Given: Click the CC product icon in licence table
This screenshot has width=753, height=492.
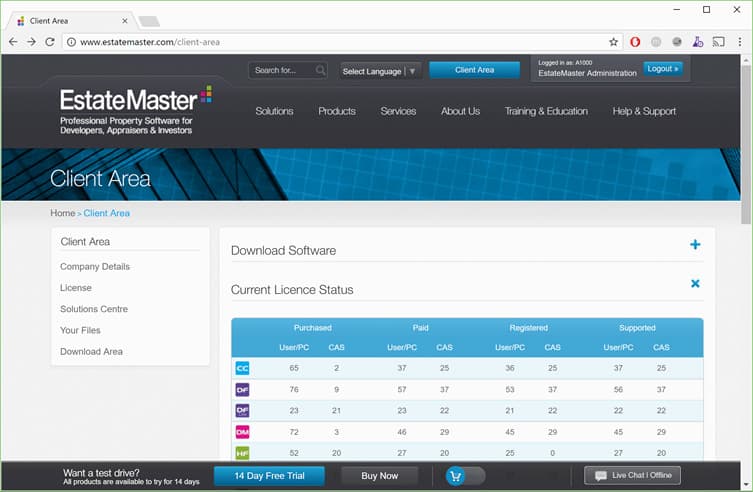Looking at the screenshot, I should tap(242, 368).
